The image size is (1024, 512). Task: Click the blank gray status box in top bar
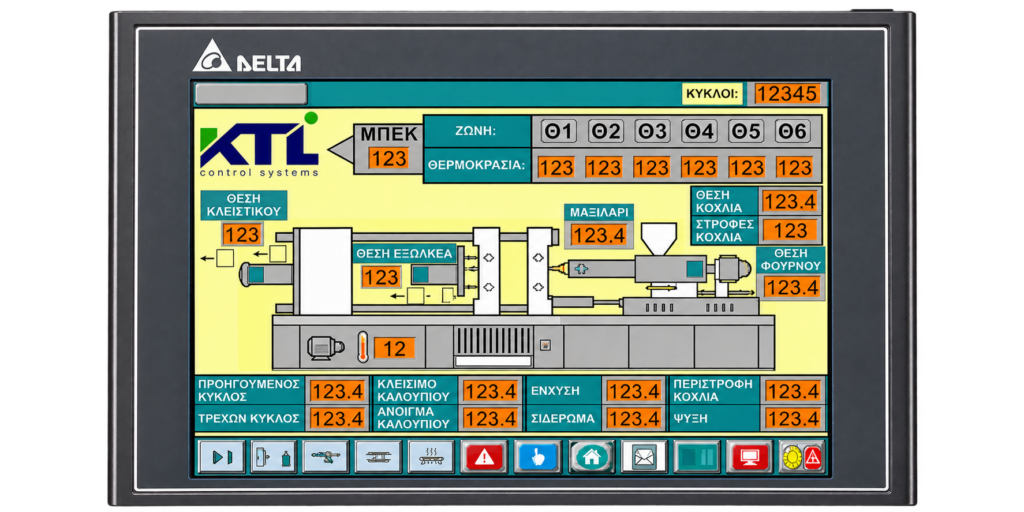[251, 93]
